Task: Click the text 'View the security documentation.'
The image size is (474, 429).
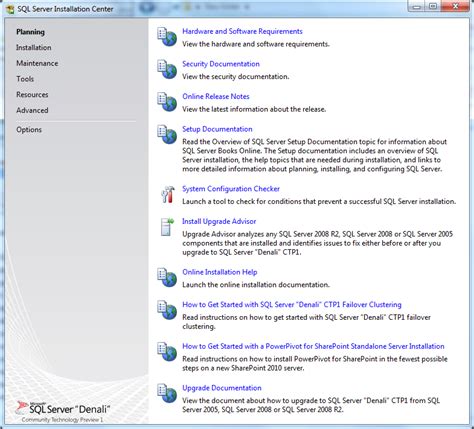Action: 236,77
